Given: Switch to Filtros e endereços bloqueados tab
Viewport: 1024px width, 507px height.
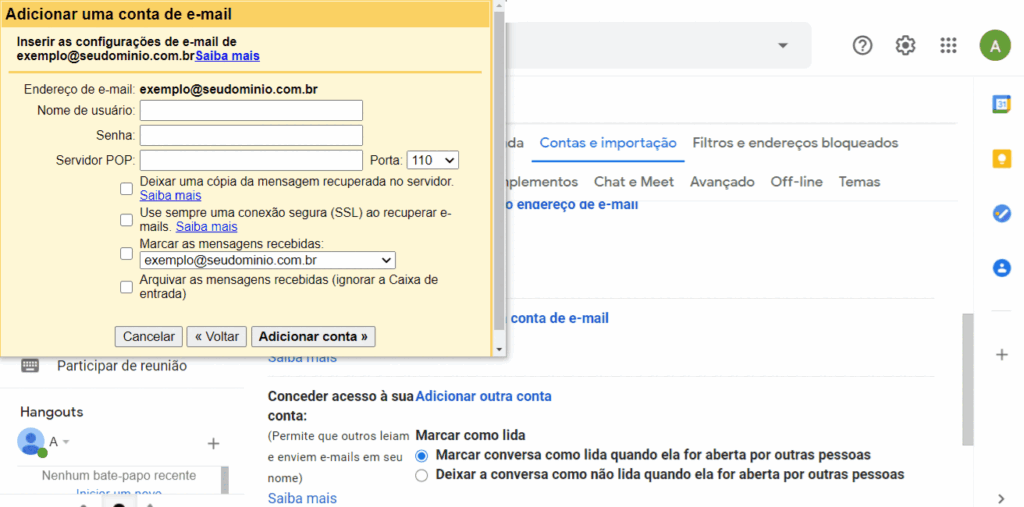Looking at the screenshot, I should [795, 143].
